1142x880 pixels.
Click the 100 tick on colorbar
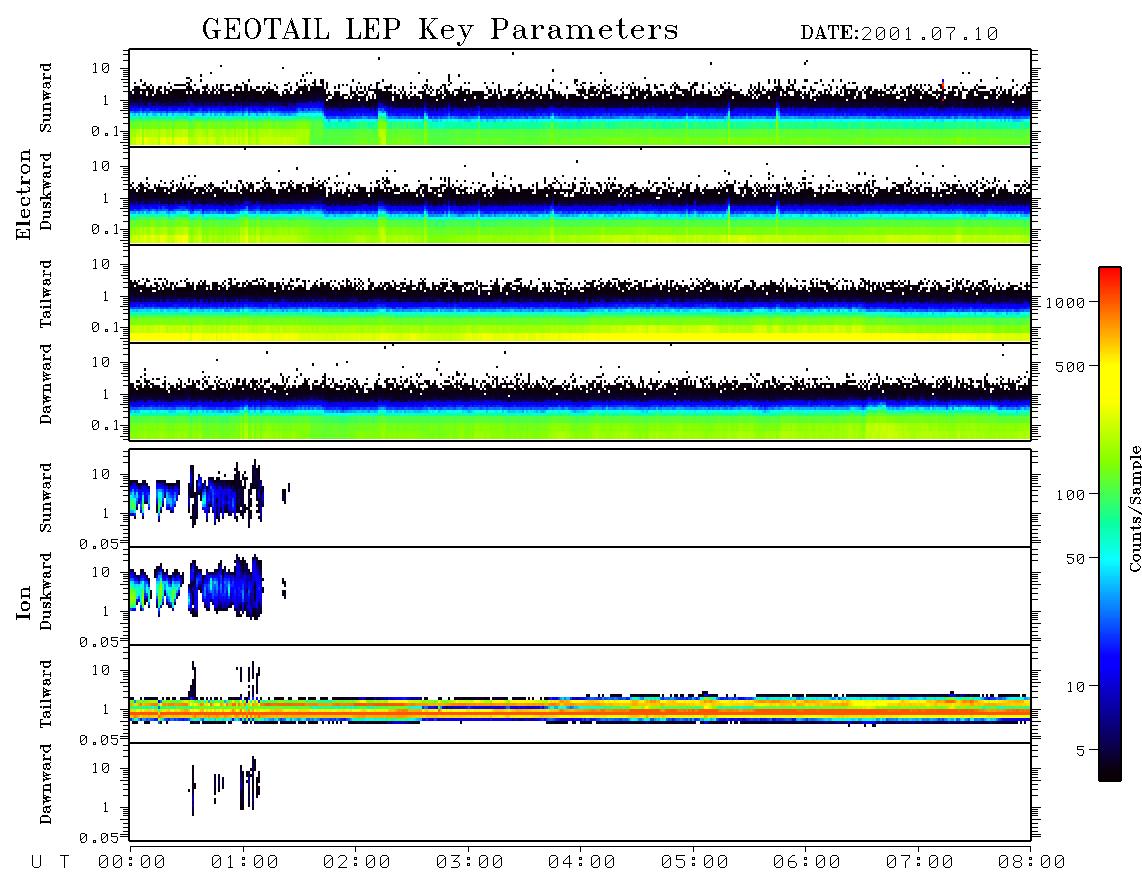tap(1070, 495)
